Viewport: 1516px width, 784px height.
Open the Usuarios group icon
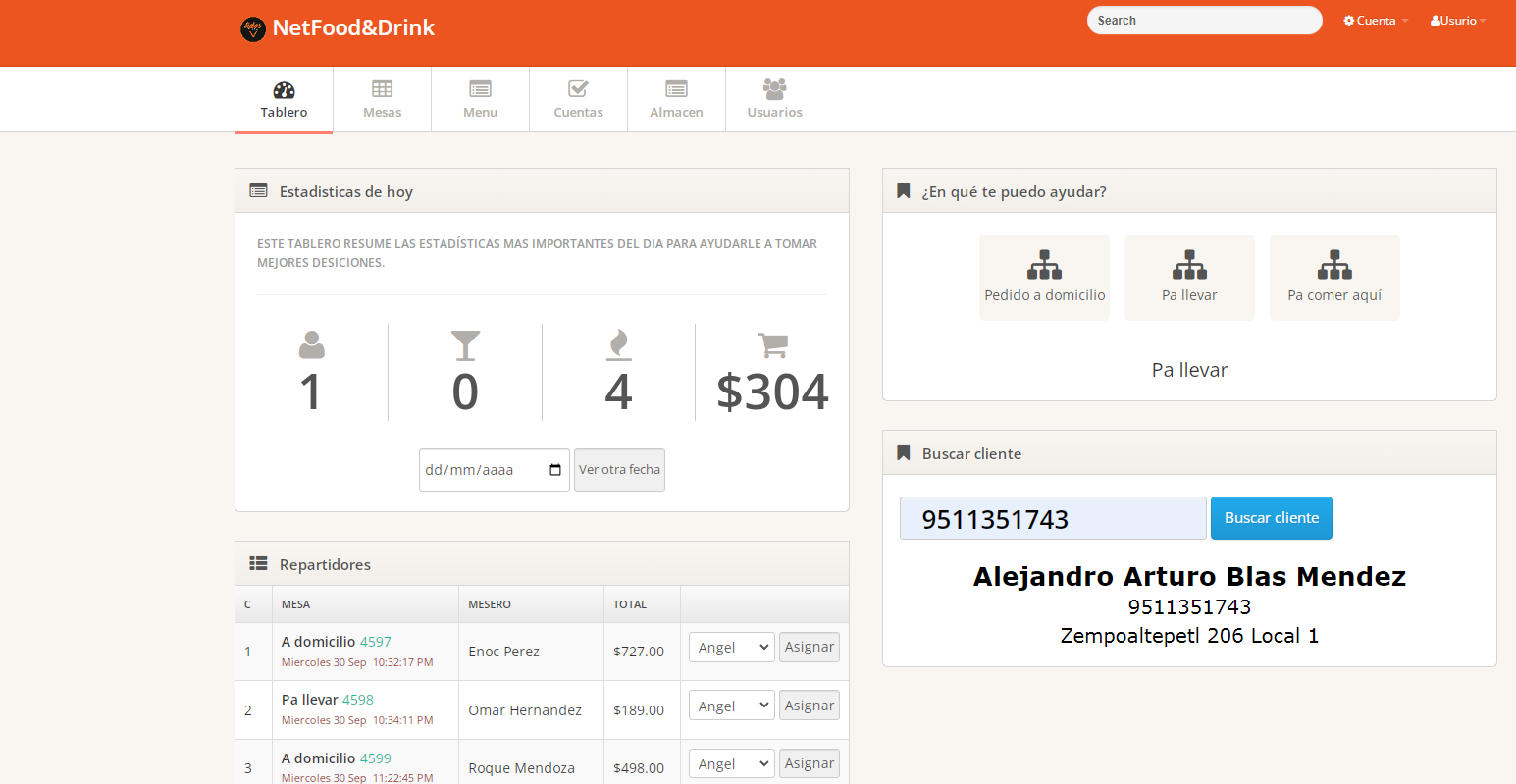click(x=774, y=89)
